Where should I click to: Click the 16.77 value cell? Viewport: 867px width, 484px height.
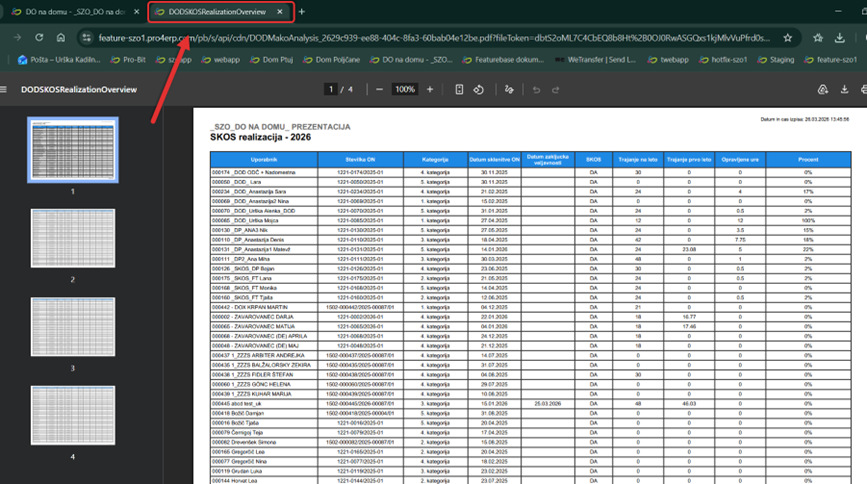click(x=688, y=317)
